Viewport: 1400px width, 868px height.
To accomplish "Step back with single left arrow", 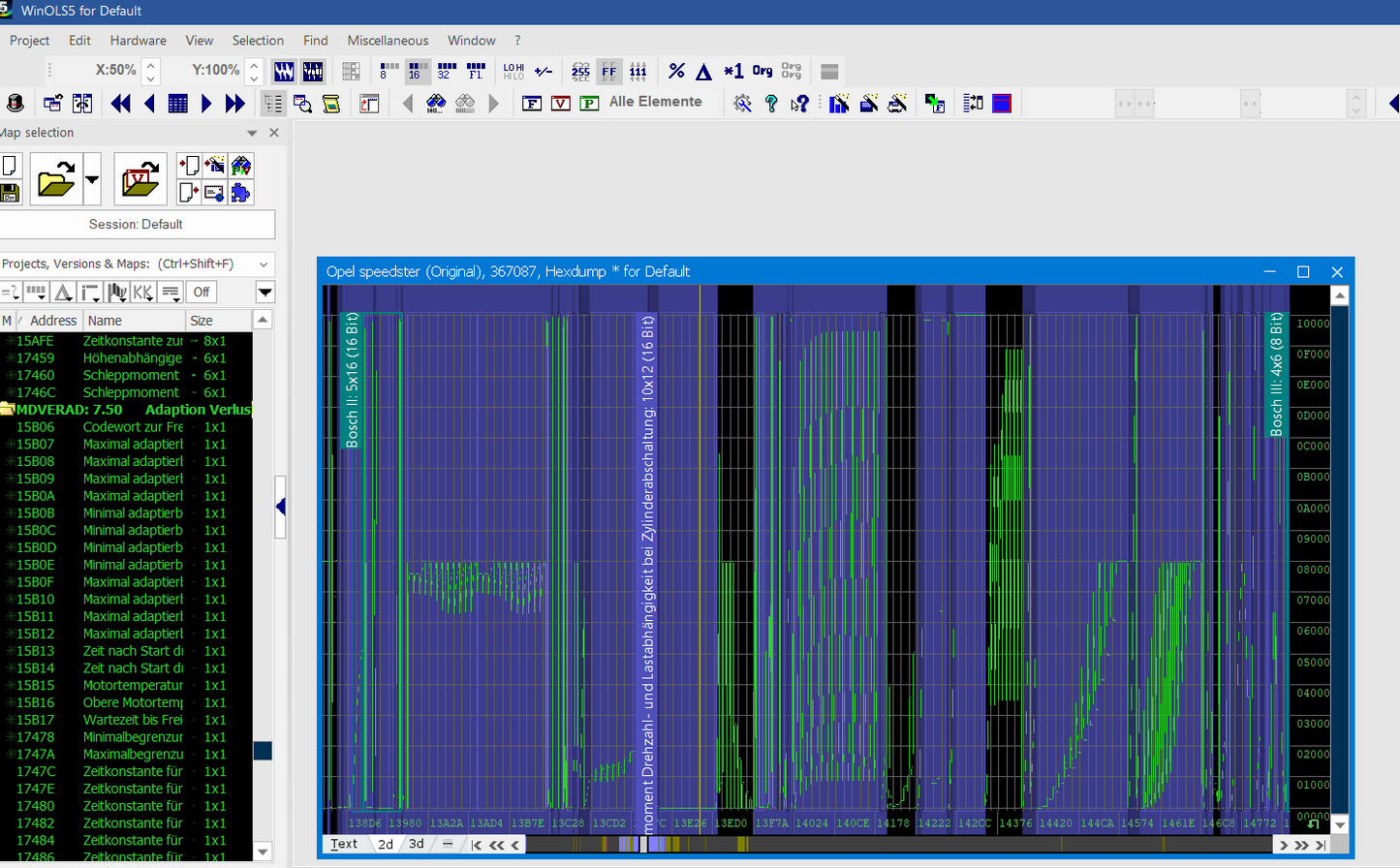I will coord(149,103).
